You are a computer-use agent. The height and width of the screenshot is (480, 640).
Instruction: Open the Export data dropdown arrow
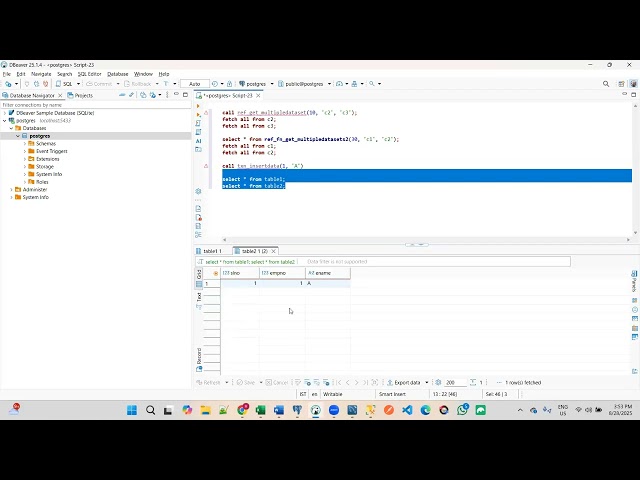[x=427, y=382]
